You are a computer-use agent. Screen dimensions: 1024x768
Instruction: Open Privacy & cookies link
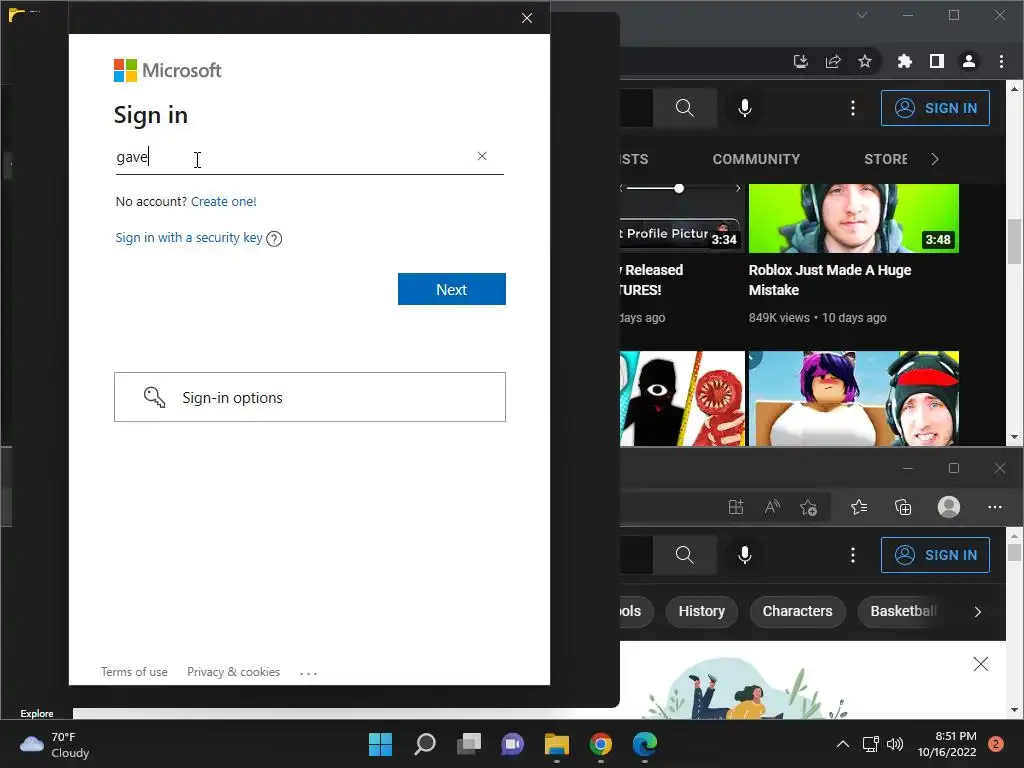point(233,672)
